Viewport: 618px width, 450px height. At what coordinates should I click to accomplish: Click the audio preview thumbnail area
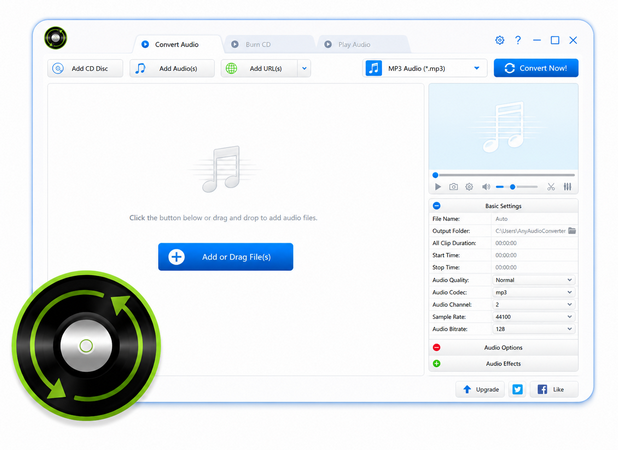tap(504, 126)
